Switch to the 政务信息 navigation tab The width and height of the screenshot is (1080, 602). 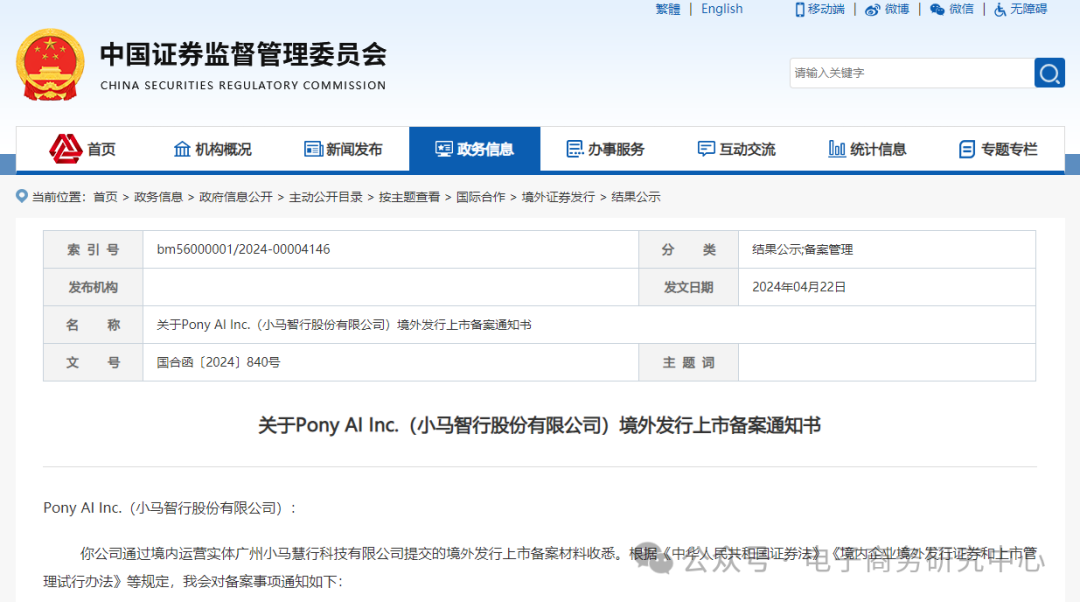474,148
